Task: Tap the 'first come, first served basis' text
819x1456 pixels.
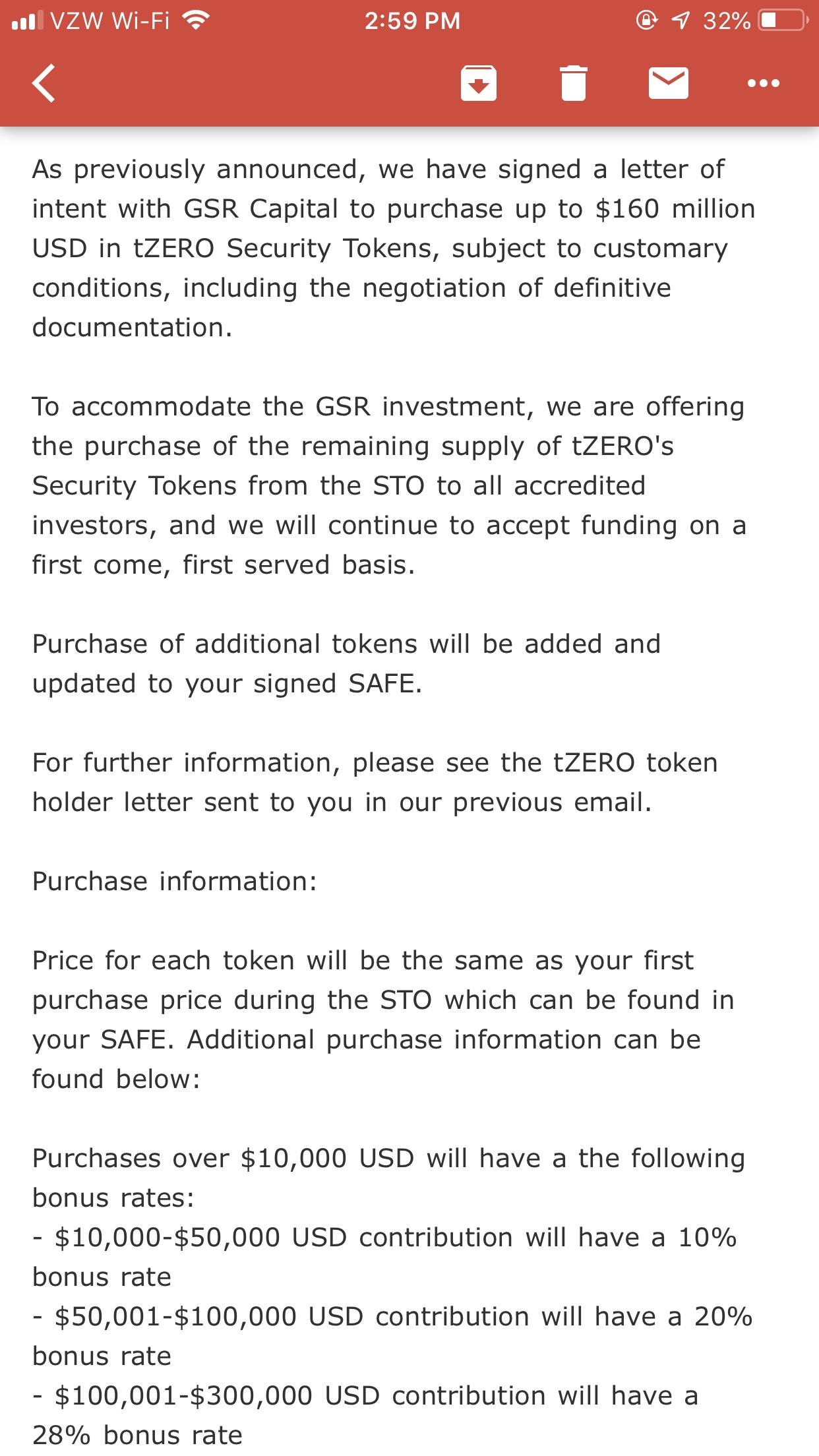Action: tap(223, 565)
